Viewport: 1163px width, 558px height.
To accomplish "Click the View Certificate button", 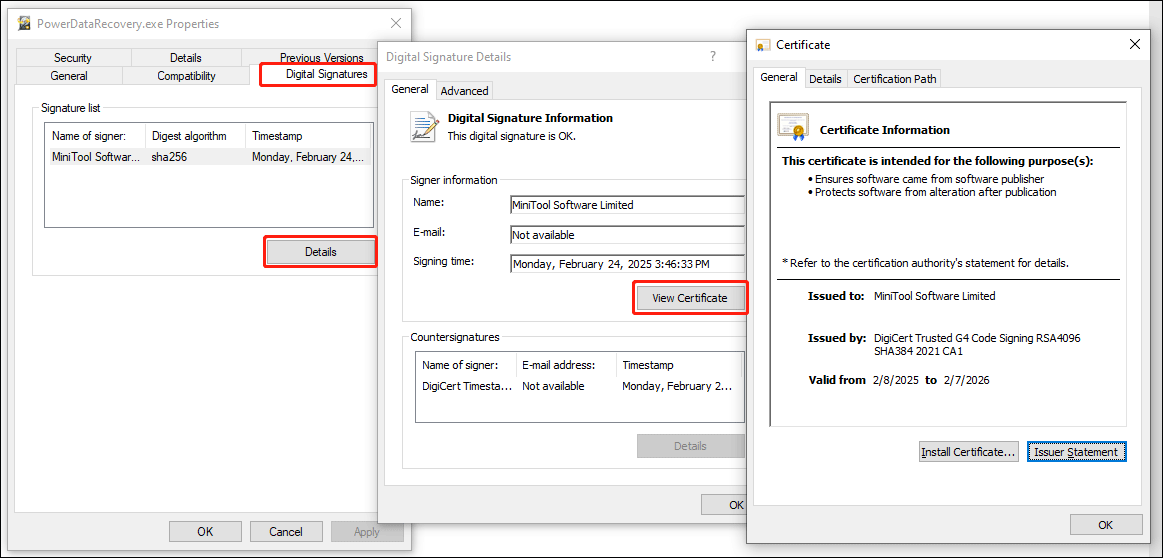I will pos(689,298).
